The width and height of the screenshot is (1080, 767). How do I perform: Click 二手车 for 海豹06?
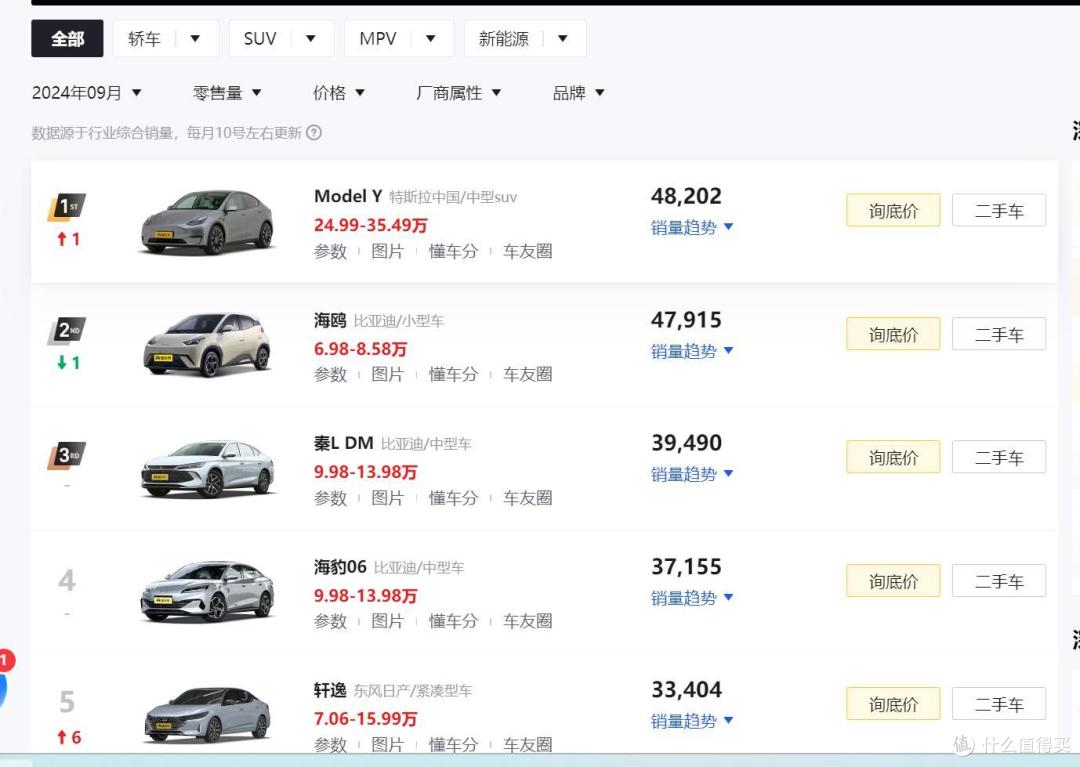click(x=999, y=581)
